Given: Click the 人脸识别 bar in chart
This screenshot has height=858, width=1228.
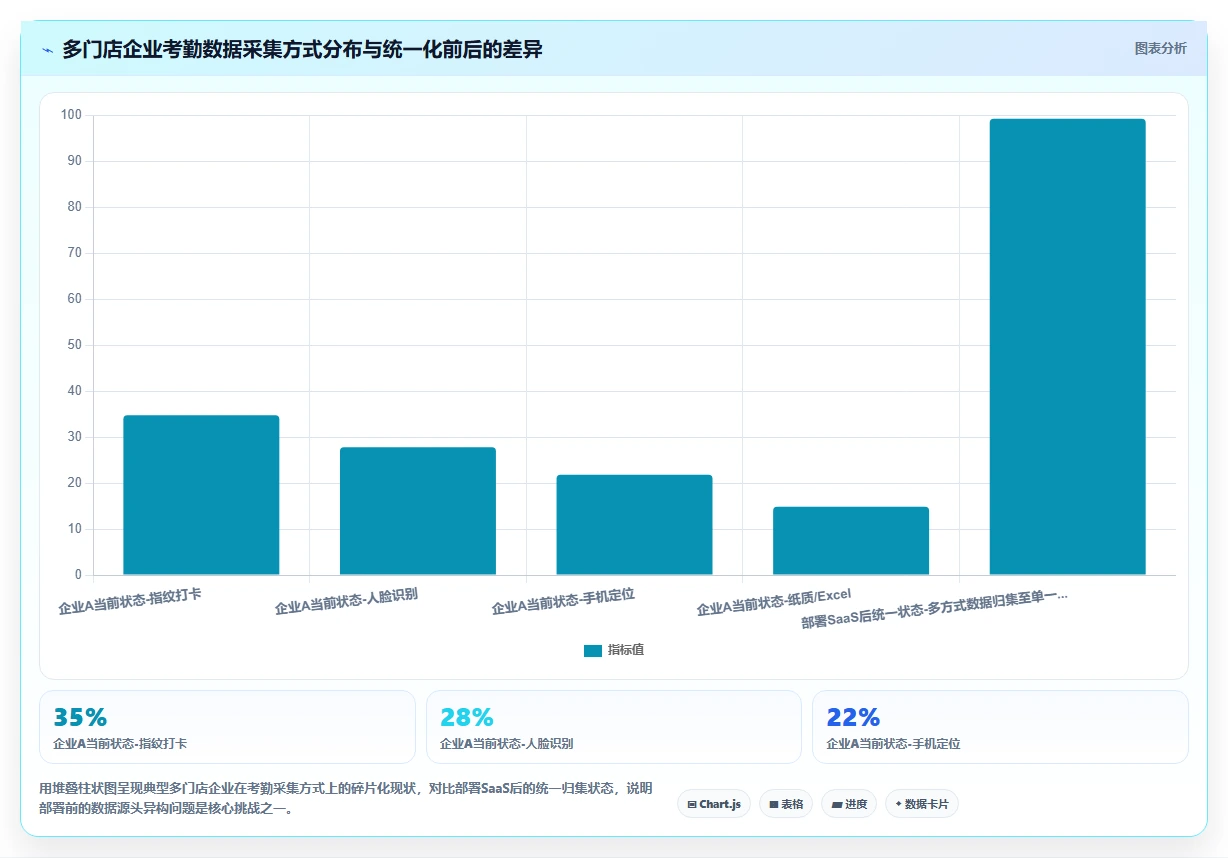Looking at the screenshot, I should [x=418, y=511].
